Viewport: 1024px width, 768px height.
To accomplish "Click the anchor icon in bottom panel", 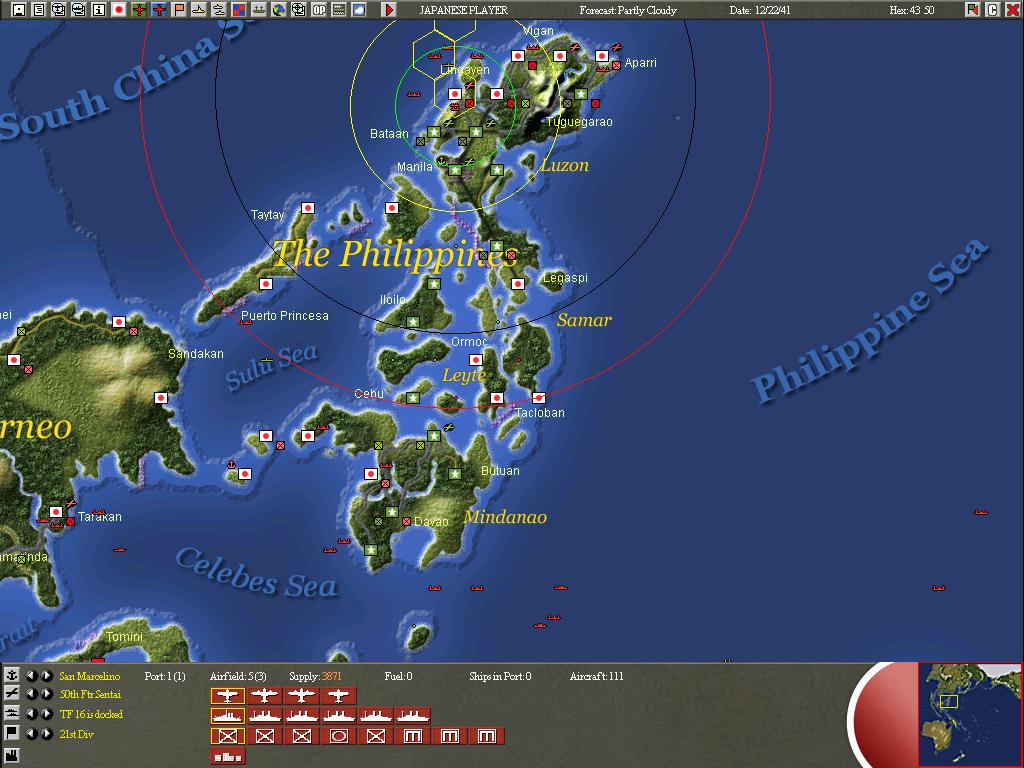I will coord(13,674).
